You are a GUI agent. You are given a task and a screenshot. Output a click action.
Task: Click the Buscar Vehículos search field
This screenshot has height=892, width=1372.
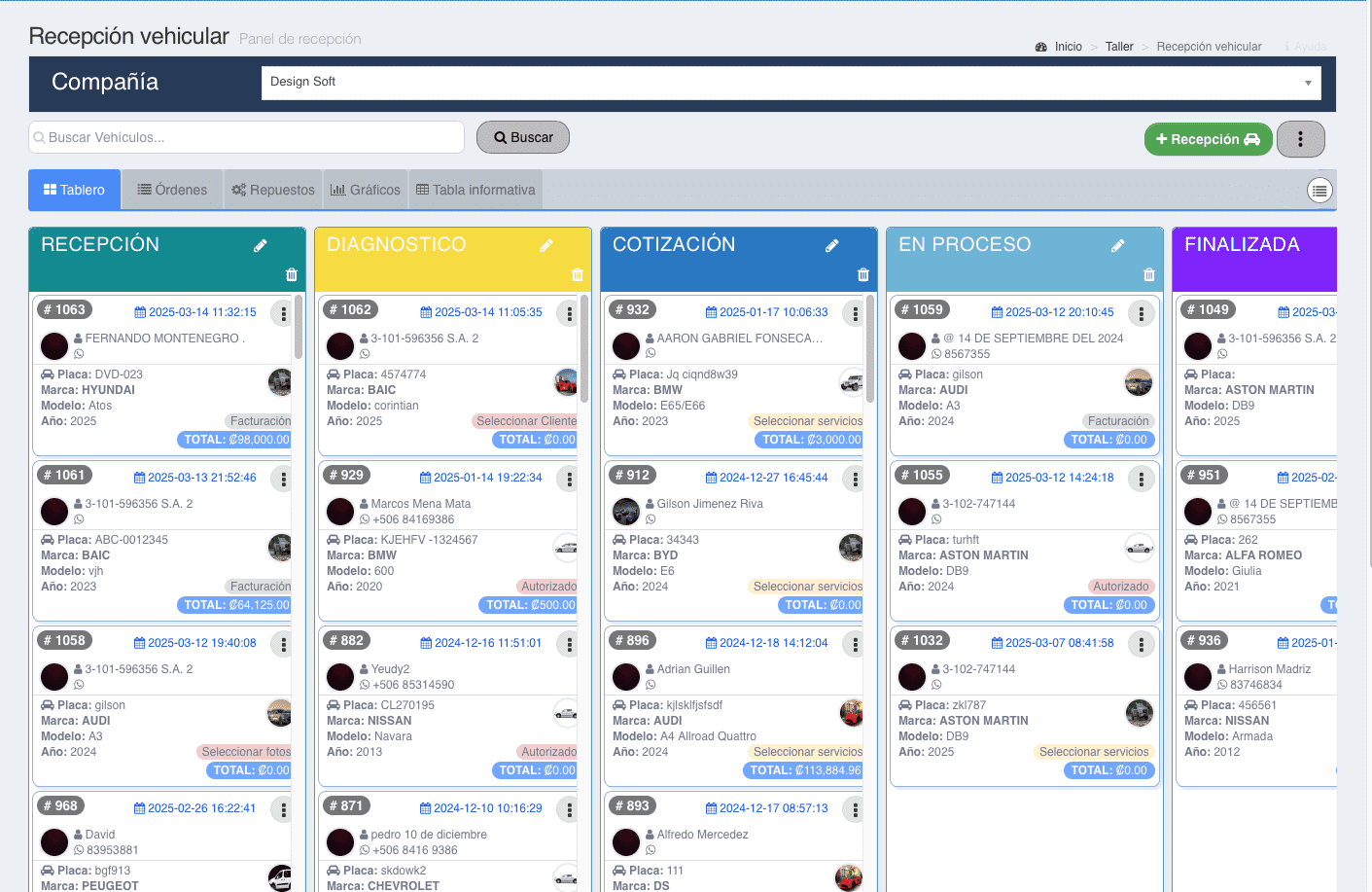pos(246,137)
